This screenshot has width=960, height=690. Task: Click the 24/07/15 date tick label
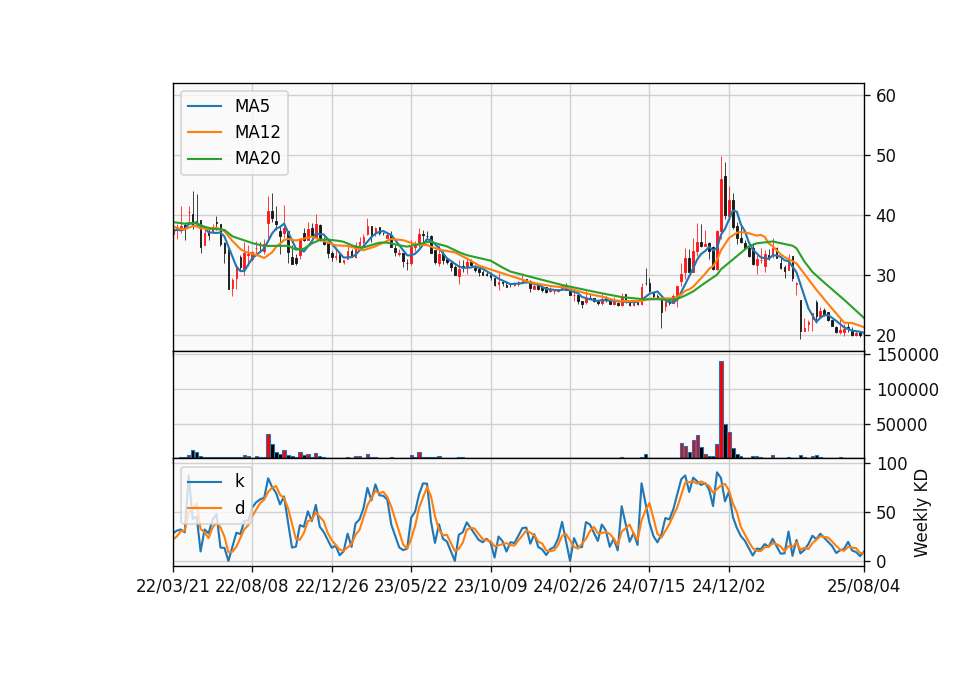point(649,586)
